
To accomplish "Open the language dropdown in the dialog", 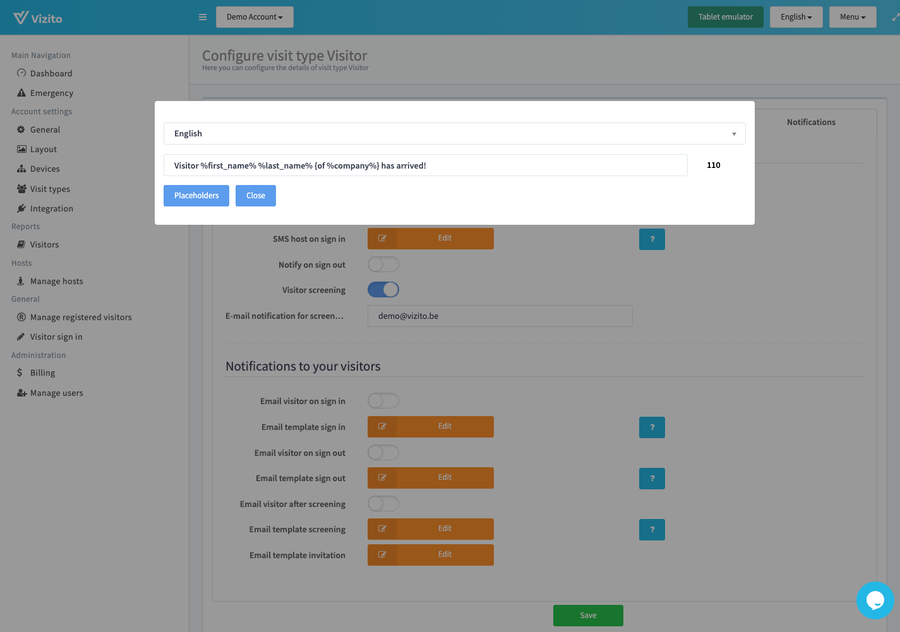I will click(454, 133).
